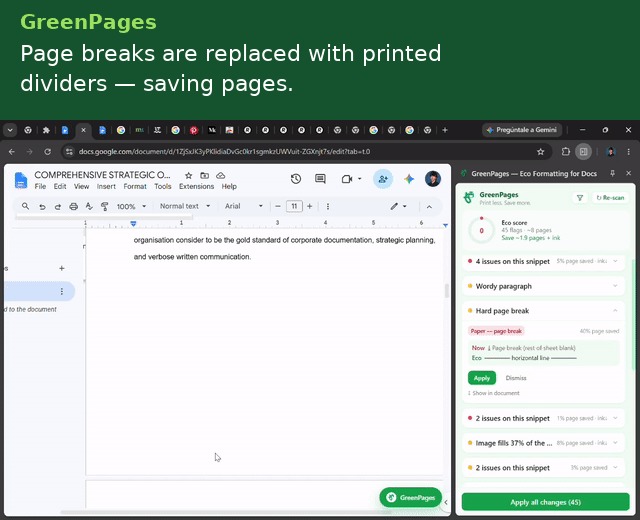The width and height of the screenshot is (640, 520).
Task: Collapse the Docs menu header chevron
Action: [x=429, y=207]
